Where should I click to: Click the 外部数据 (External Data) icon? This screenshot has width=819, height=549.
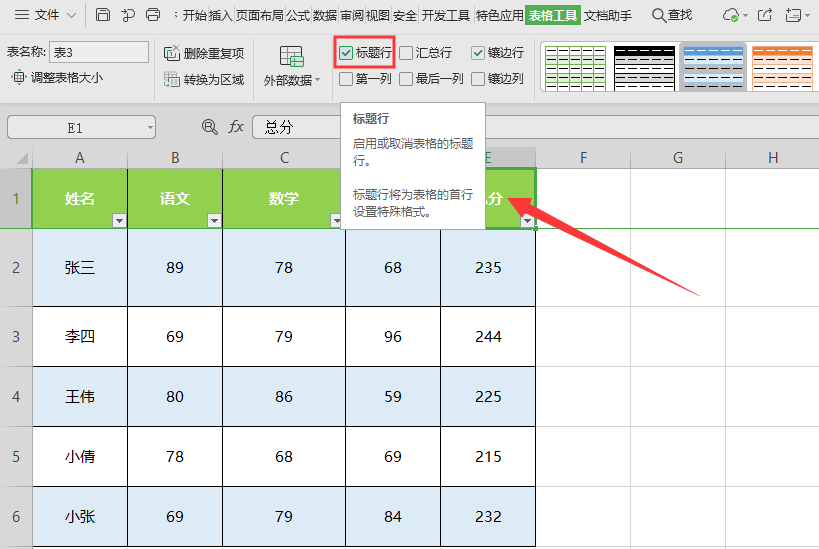(291, 57)
